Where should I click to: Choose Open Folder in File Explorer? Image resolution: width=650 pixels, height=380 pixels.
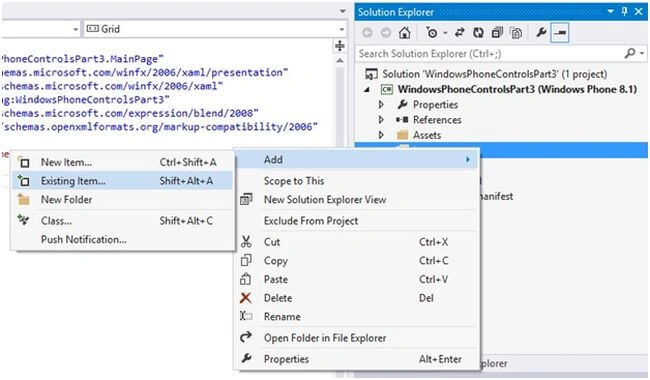click(x=357, y=338)
